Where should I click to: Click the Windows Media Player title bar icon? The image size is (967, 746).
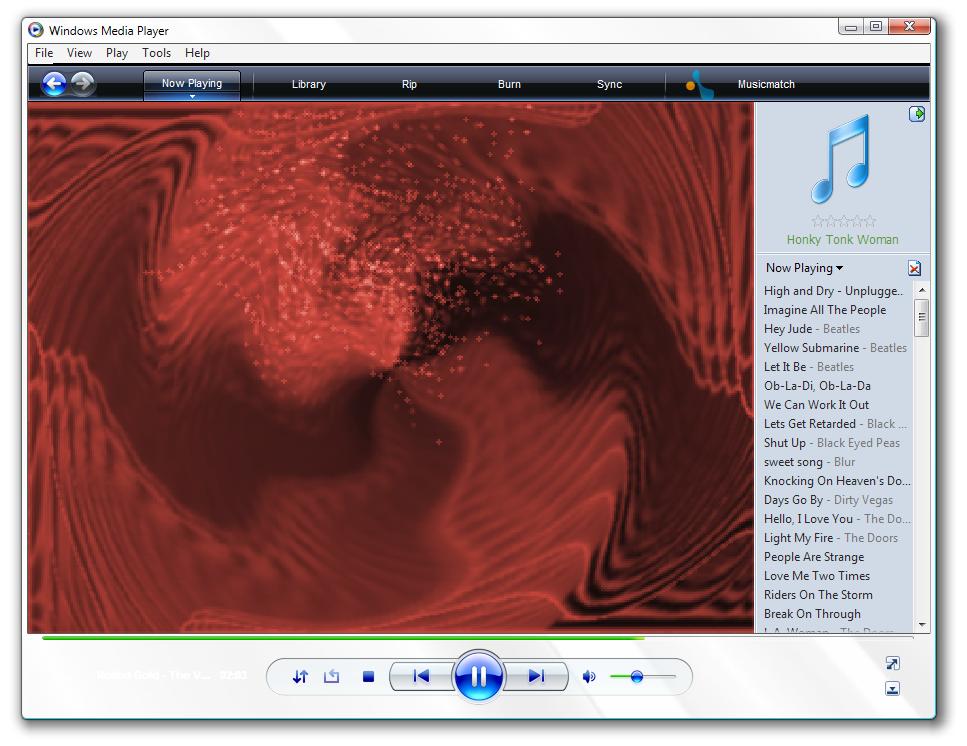(x=36, y=30)
